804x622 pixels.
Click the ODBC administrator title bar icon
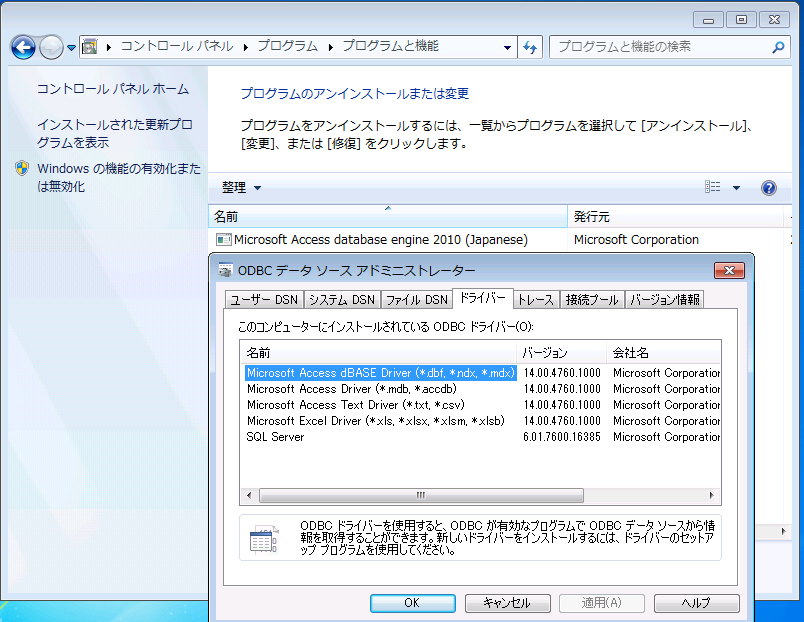pyautogui.click(x=225, y=270)
